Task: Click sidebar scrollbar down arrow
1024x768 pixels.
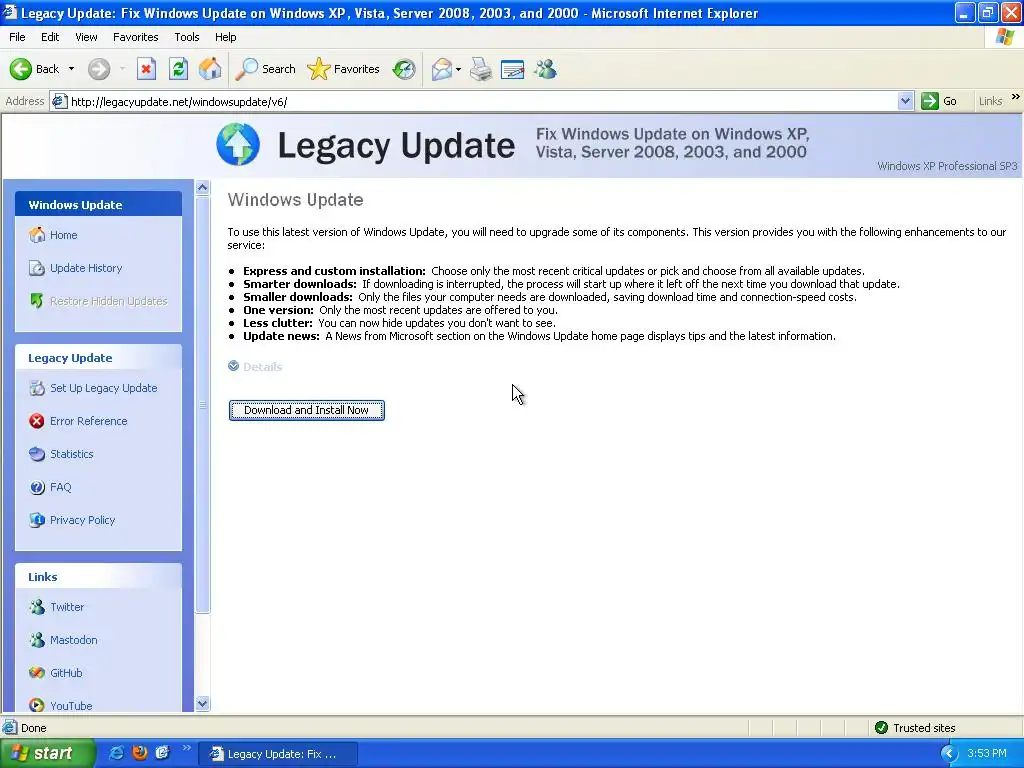Action: tap(202, 703)
